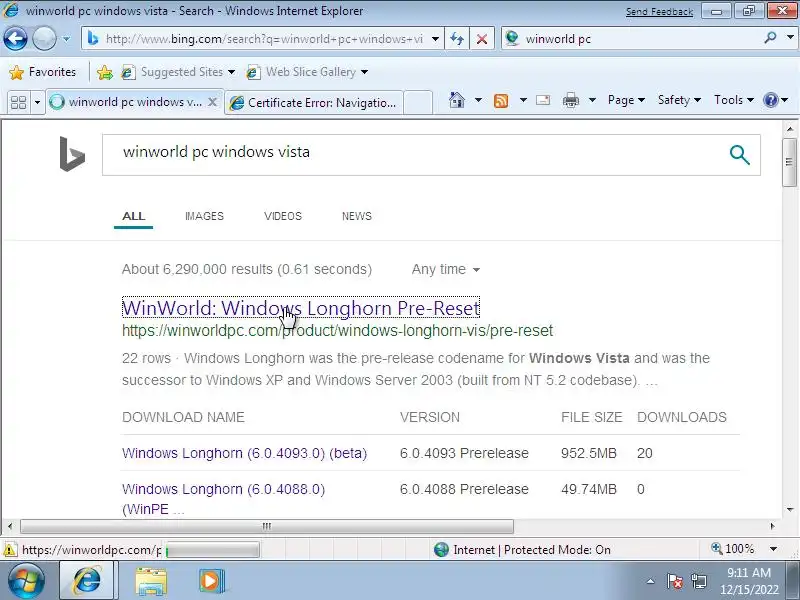The width and height of the screenshot is (800, 600).
Task: Open the Safety menu
Action: tap(679, 100)
